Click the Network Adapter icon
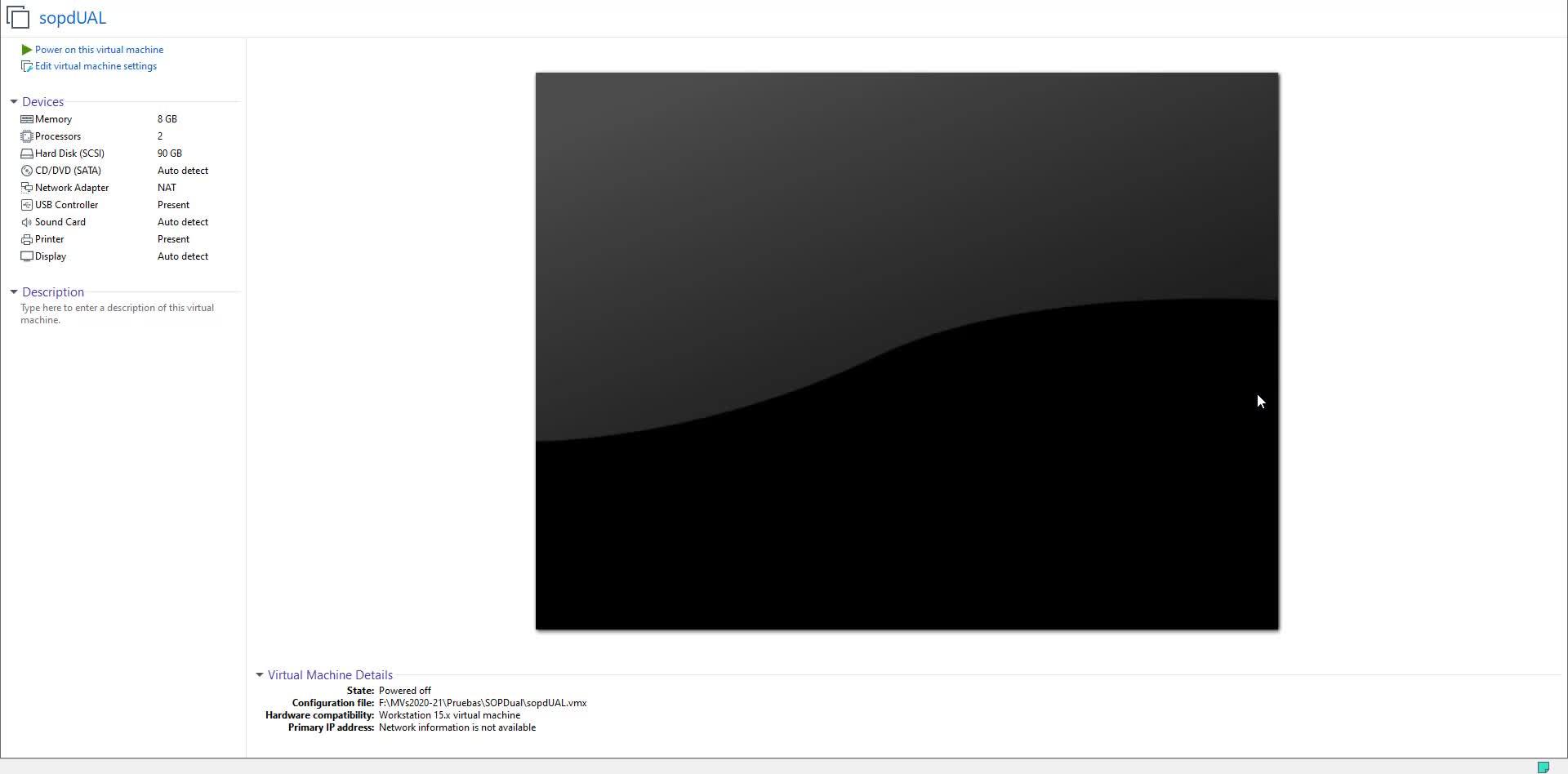 pos(27,188)
